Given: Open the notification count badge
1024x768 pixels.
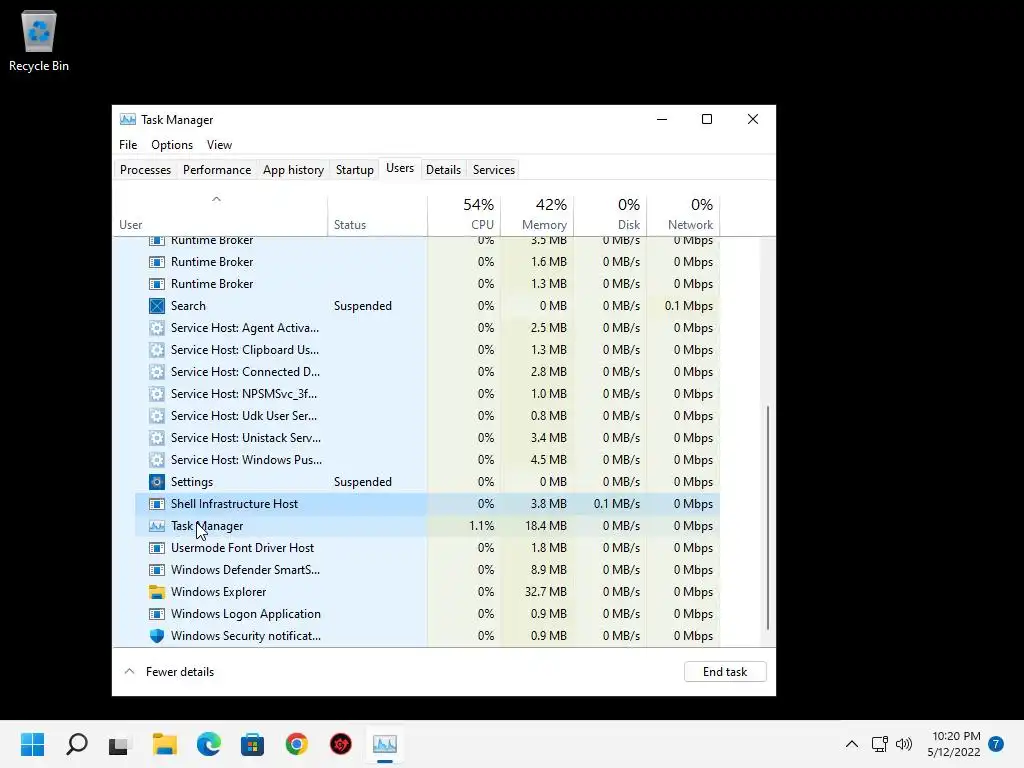Looking at the screenshot, I should pyautogui.click(x=996, y=744).
